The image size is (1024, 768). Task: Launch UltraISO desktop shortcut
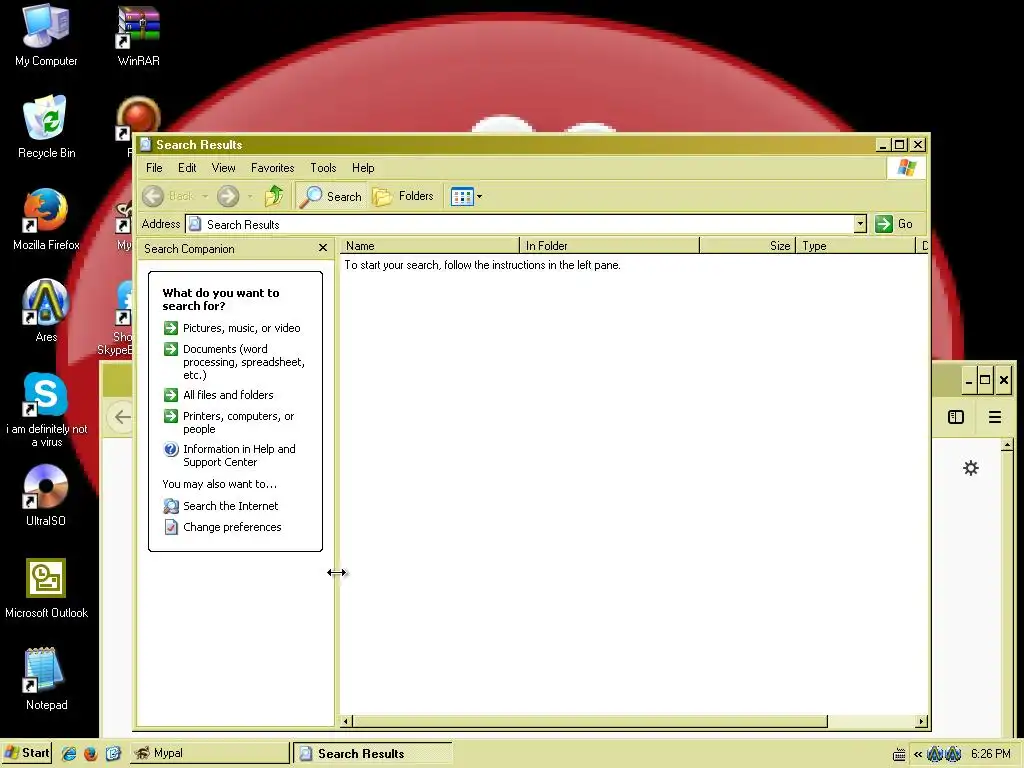coord(46,495)
